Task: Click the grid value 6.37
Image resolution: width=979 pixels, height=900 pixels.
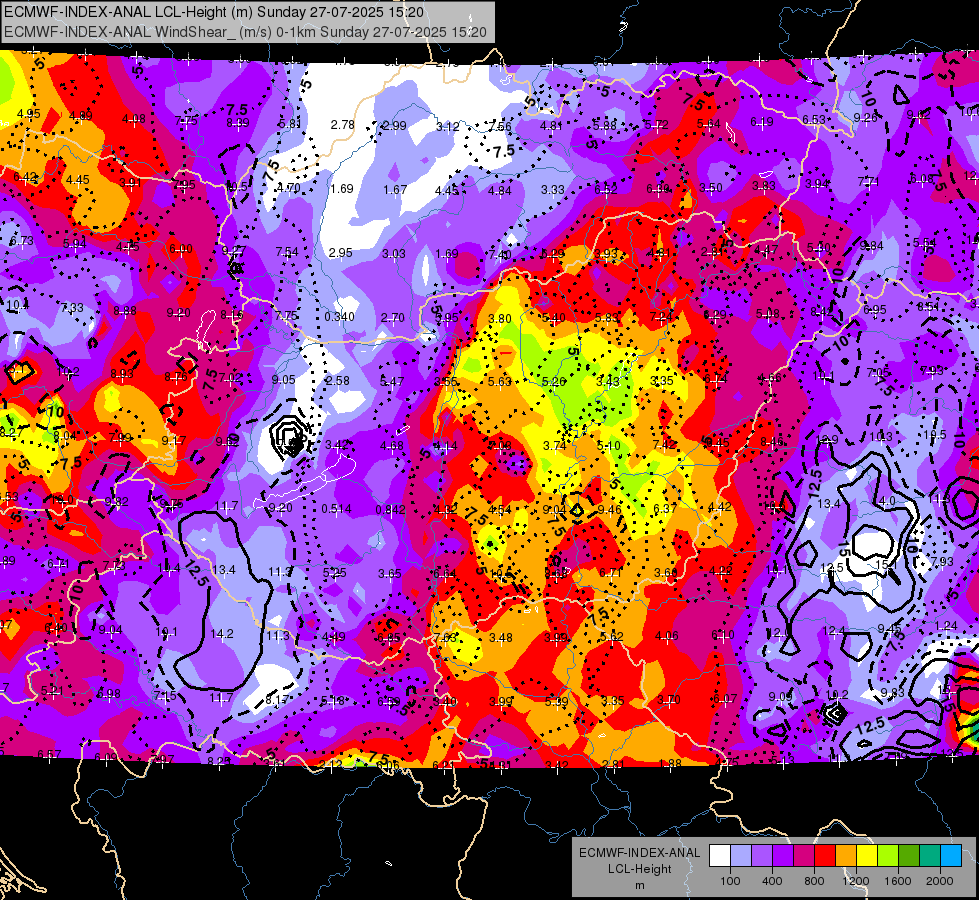Action: [x=664, y=509]
